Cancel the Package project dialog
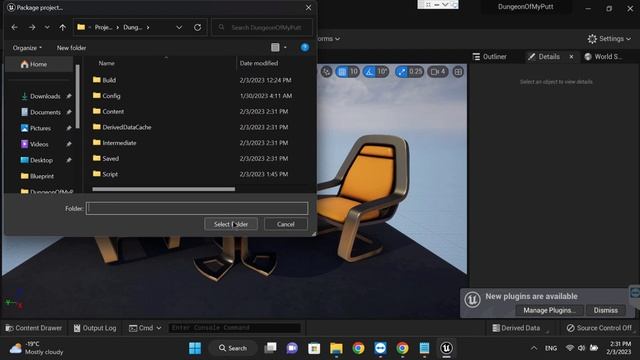 coord(285,224)
